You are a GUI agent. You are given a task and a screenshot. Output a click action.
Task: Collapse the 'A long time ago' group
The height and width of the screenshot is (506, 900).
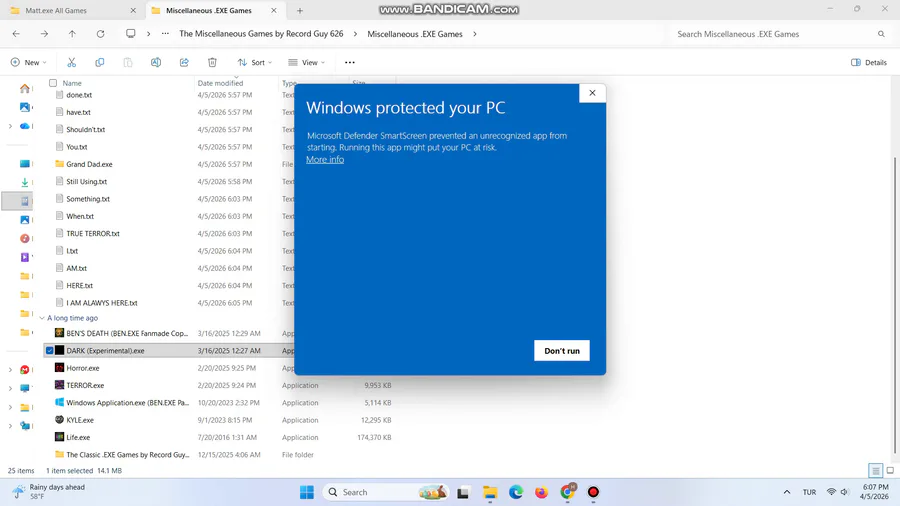pos(42,318)
